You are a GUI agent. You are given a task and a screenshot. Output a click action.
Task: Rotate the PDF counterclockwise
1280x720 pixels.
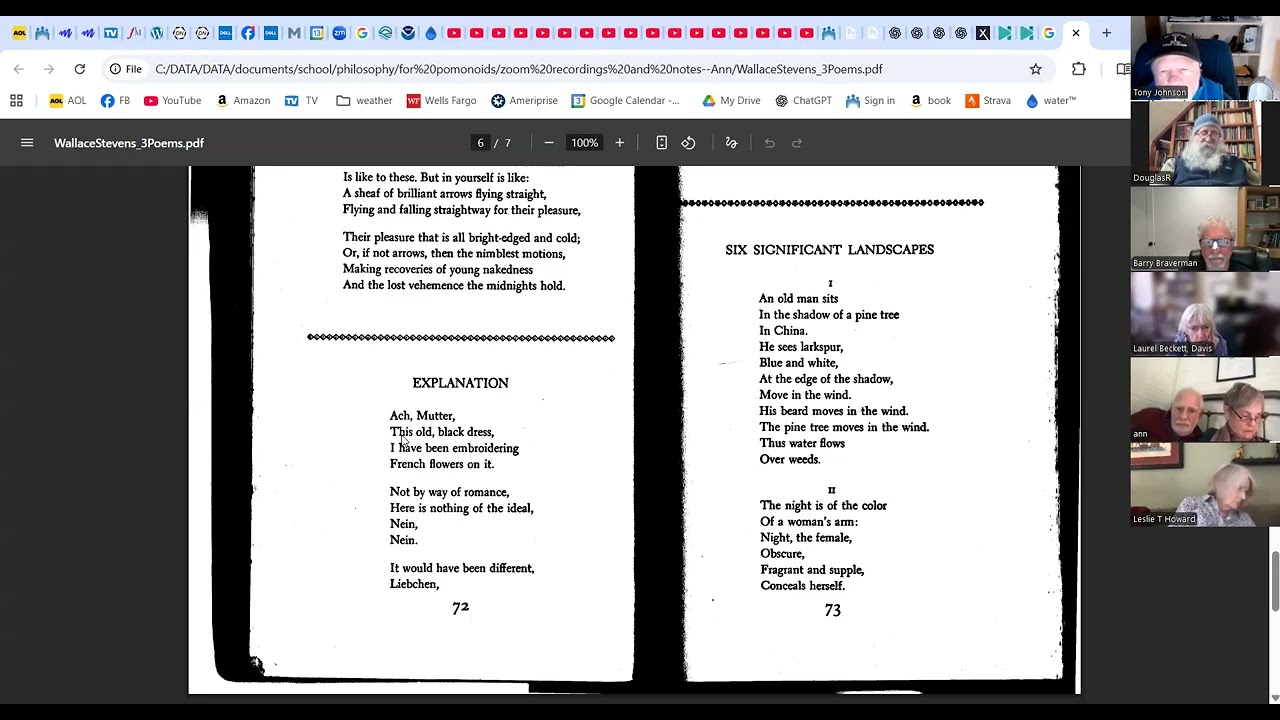[x=688, y=143]
